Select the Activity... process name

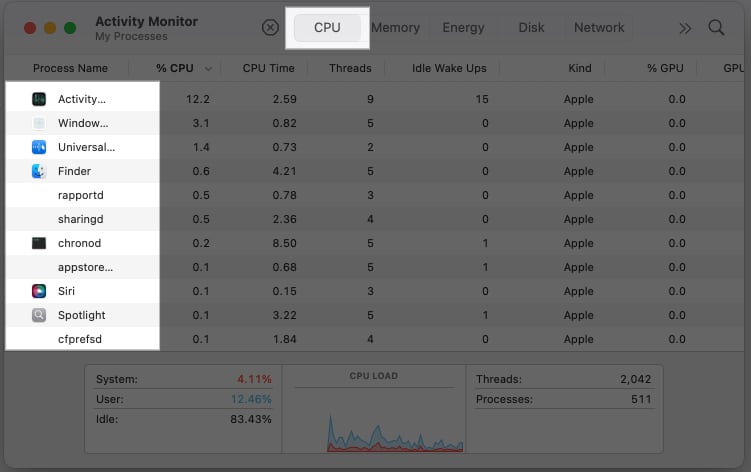pyautogui.click(x=82, y=99)
